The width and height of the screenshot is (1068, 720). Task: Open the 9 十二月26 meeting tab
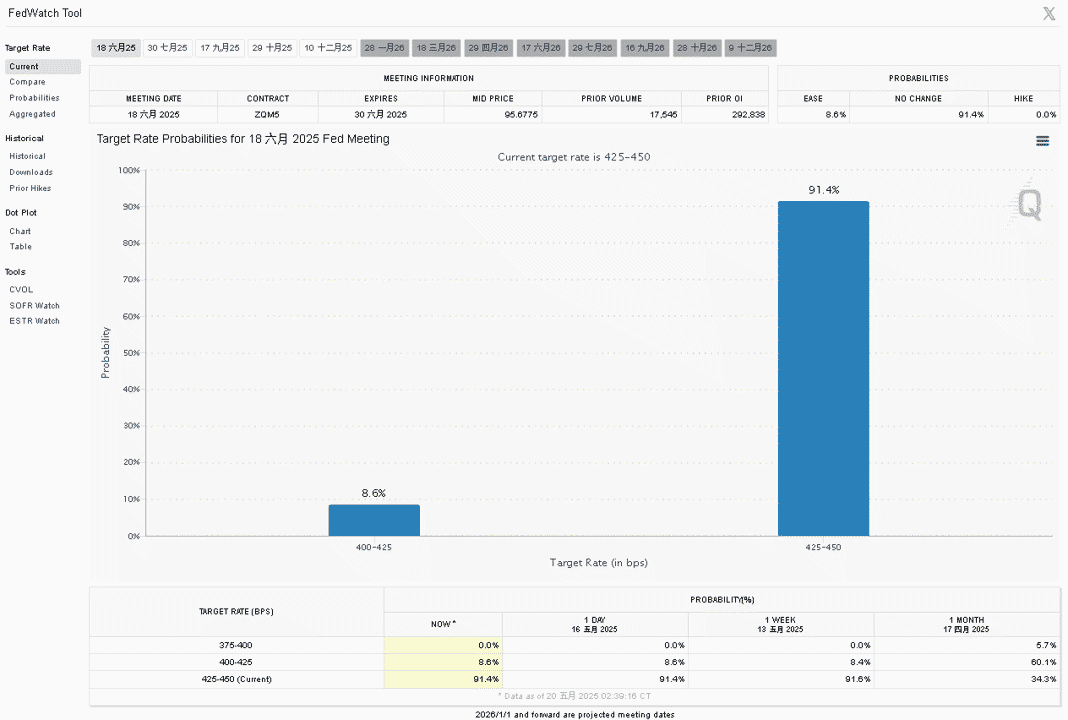[x=751, y=48]
